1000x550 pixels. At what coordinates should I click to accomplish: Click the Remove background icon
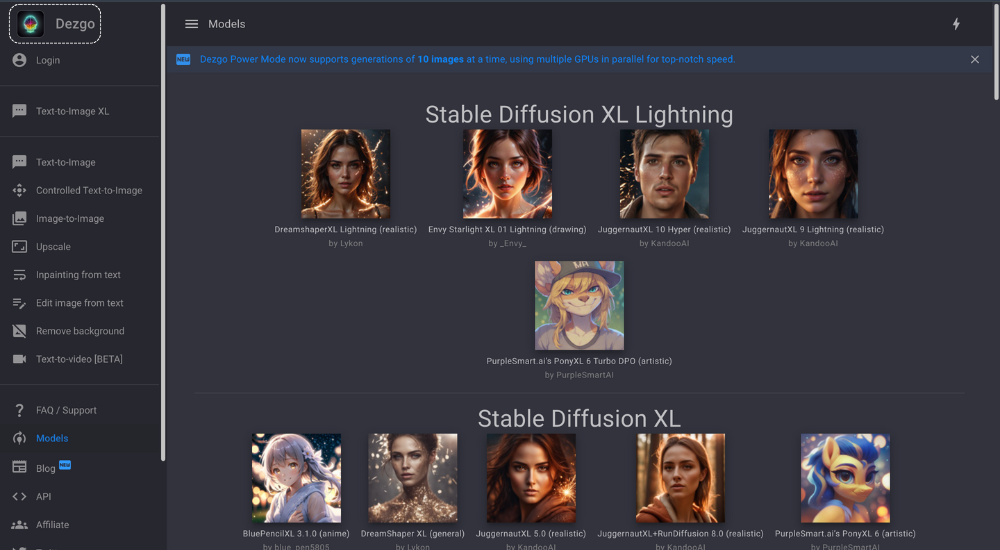(20, 331)
